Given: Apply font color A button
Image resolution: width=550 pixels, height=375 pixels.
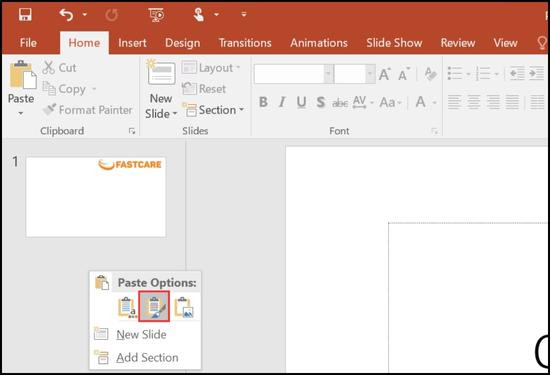Looking at the screenshot, I should click(420, 102).
